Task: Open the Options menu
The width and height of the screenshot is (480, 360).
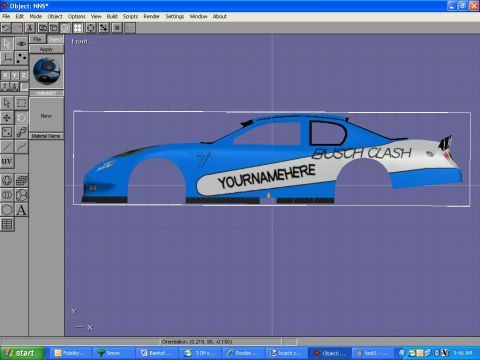Action: tap(77, 16)
